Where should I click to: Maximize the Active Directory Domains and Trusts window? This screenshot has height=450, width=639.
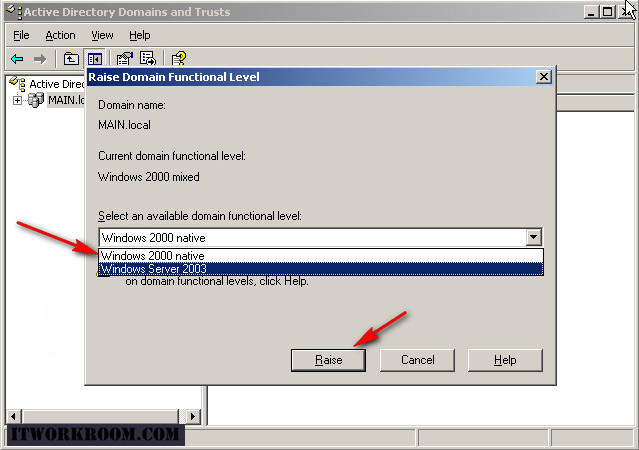point(607,12)
